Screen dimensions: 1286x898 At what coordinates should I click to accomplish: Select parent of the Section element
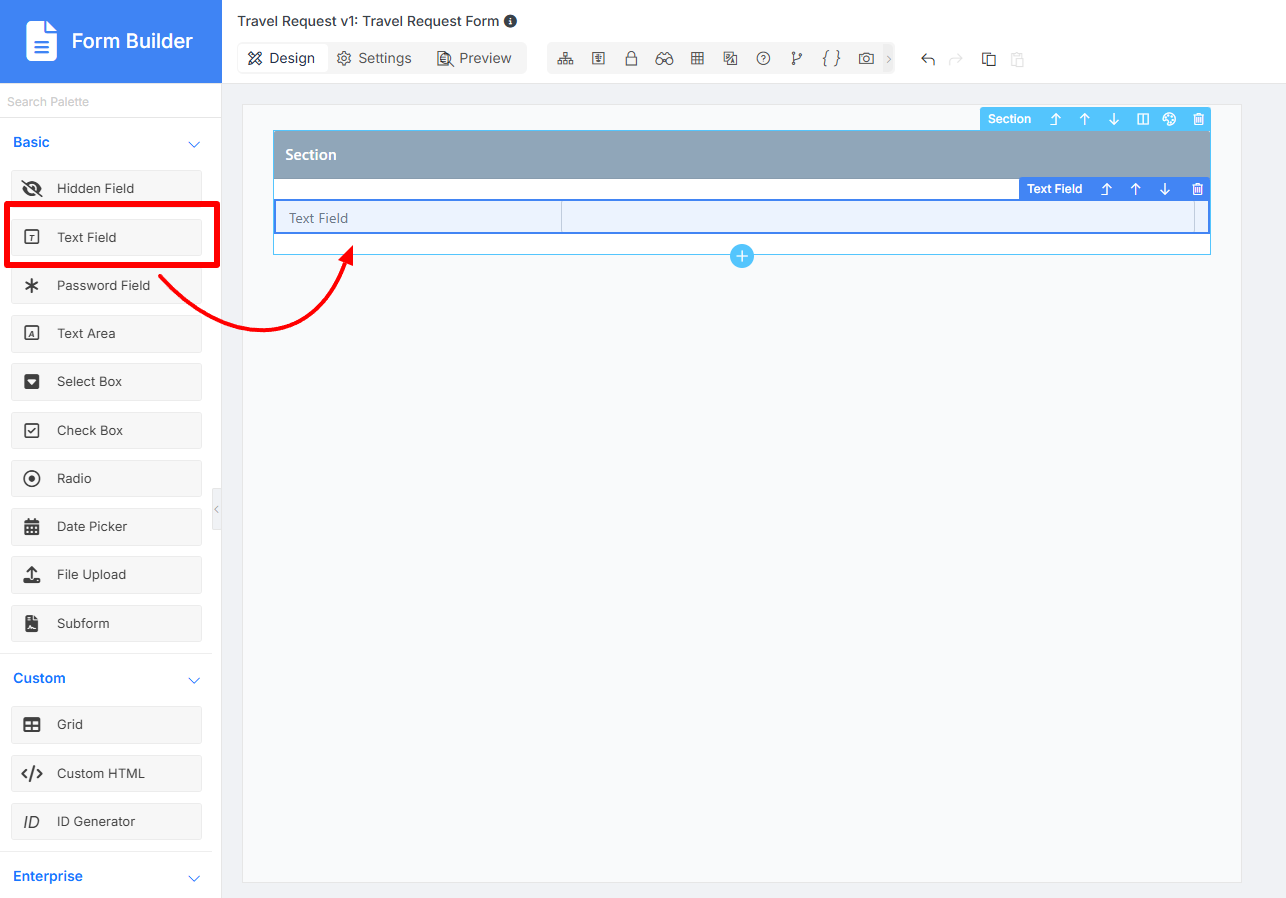(1055, 119)
